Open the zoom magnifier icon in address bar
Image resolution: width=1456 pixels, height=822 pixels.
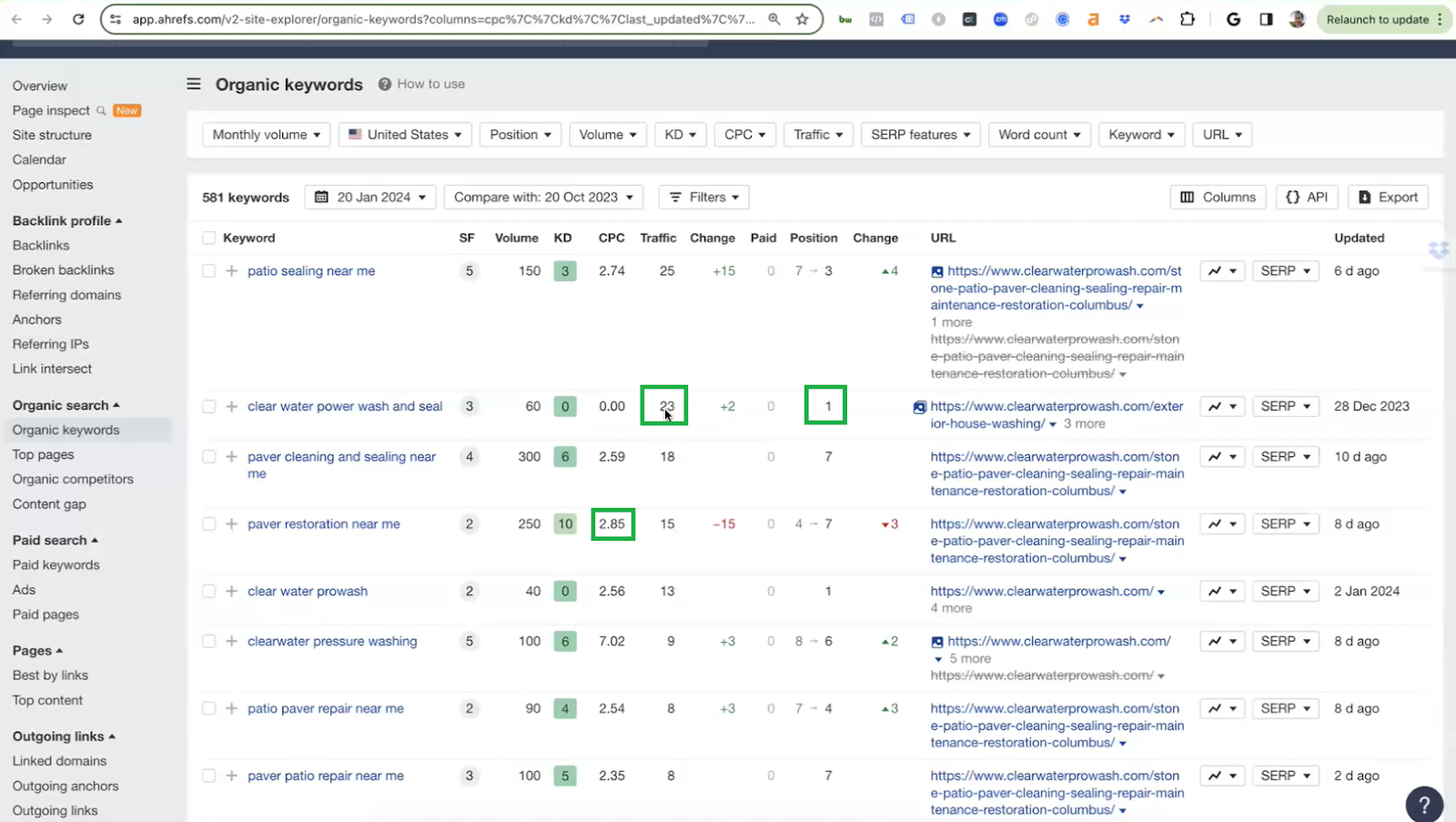[x=774, y=19]
